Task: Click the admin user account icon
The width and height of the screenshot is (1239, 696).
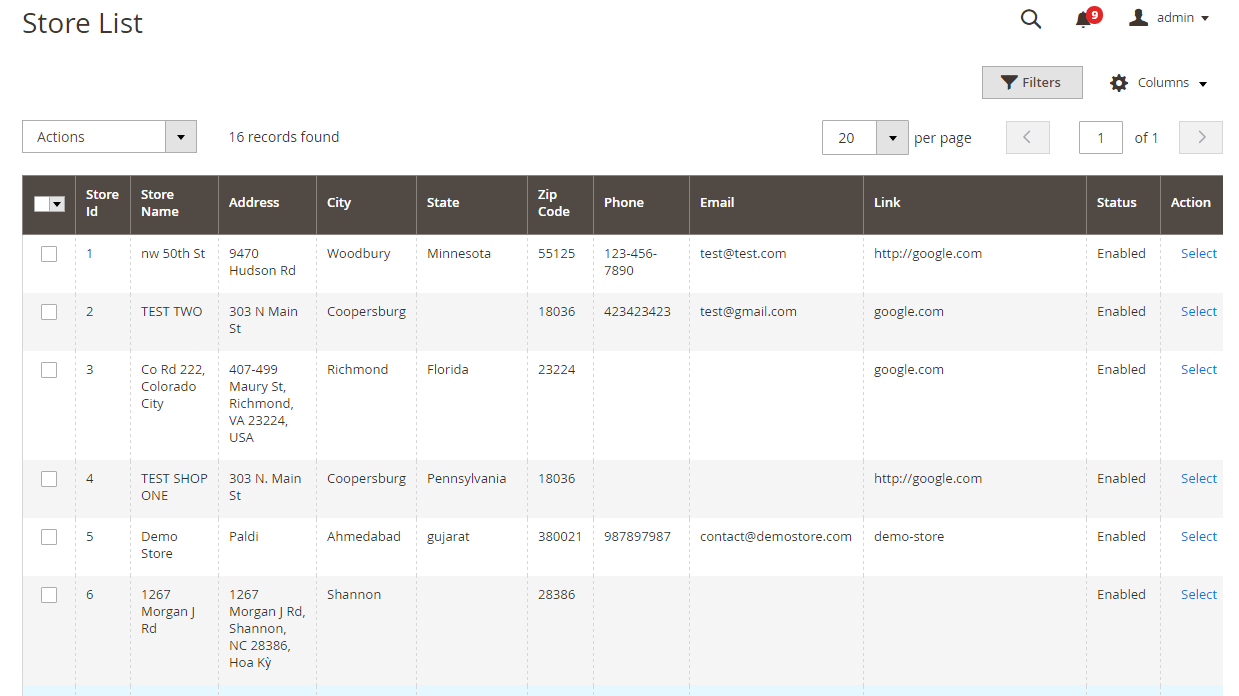Action: tap(1138, 18)
